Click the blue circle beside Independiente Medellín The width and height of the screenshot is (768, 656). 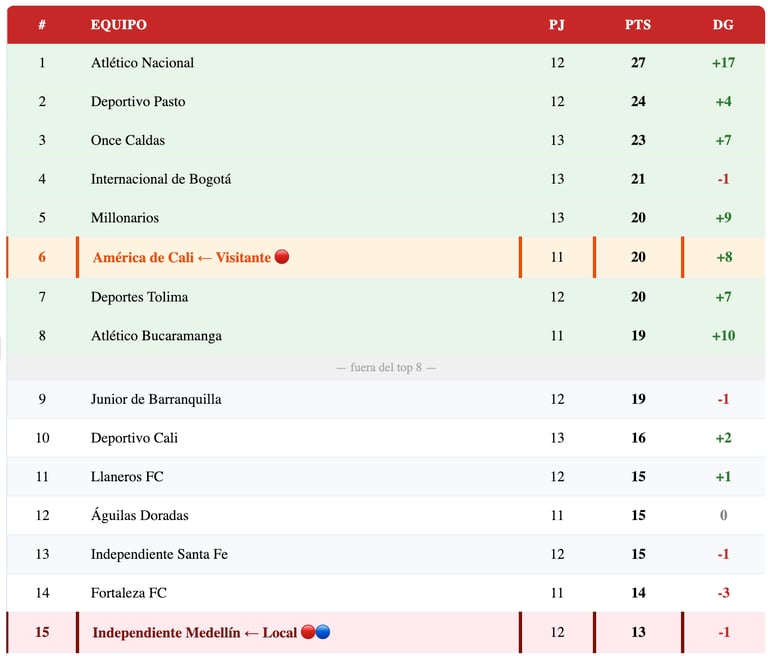[323, 632]
